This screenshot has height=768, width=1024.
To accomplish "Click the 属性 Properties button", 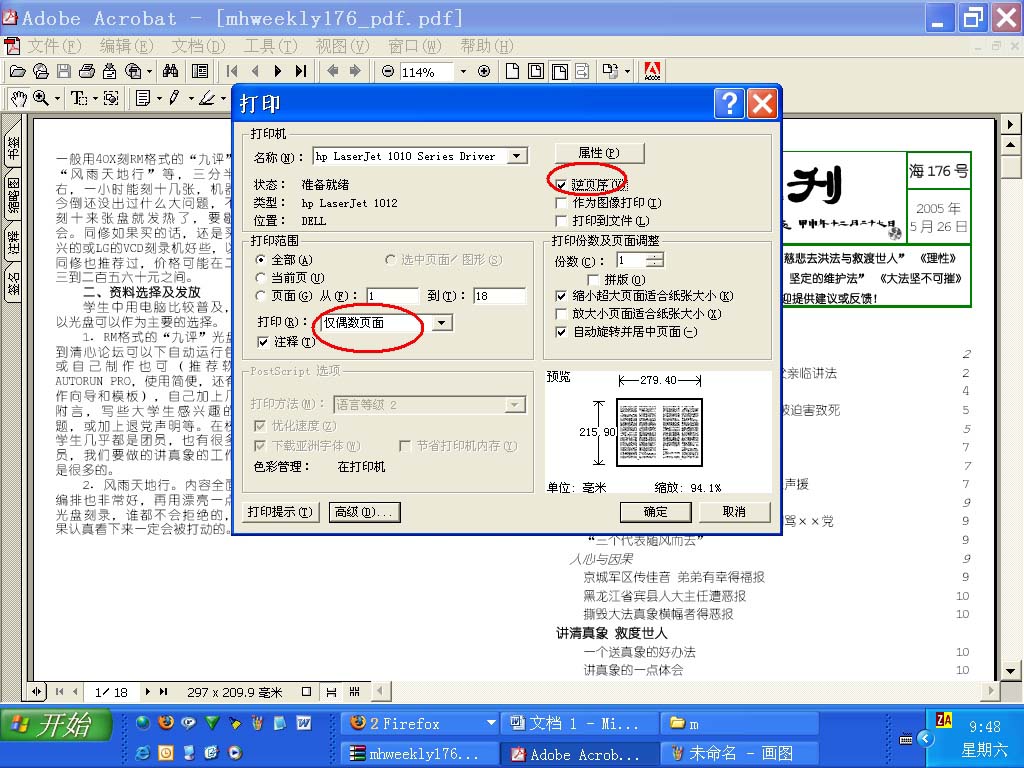I will click(599, 153).
